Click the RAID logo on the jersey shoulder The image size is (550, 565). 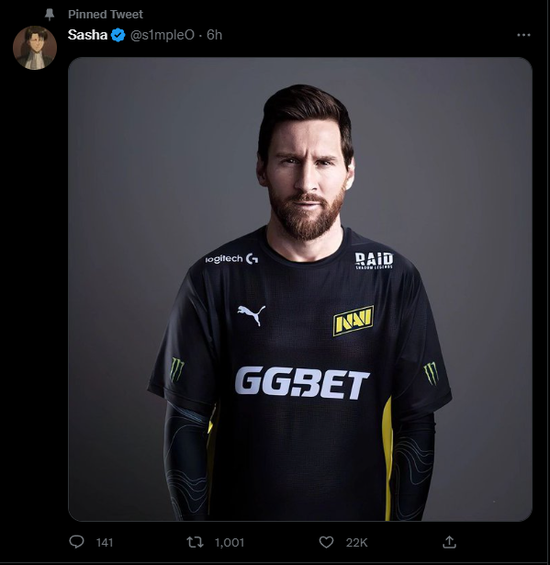pyautogui.click(x=374, y=260)
